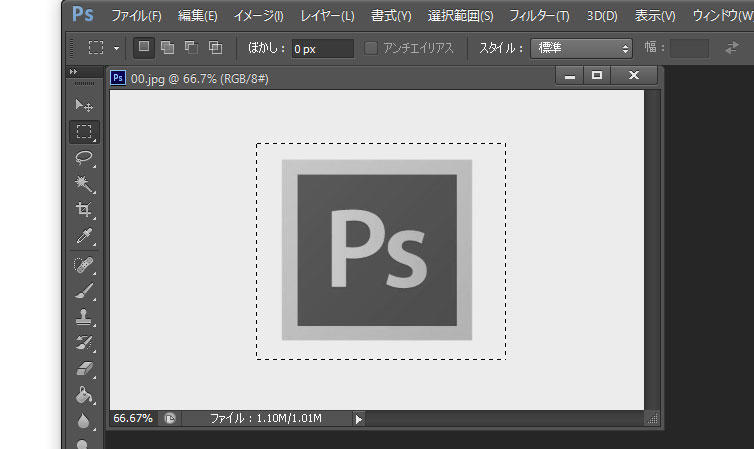Screen dimensions: 754x449
Task: Select the History Brush tool
Action: 84,343
